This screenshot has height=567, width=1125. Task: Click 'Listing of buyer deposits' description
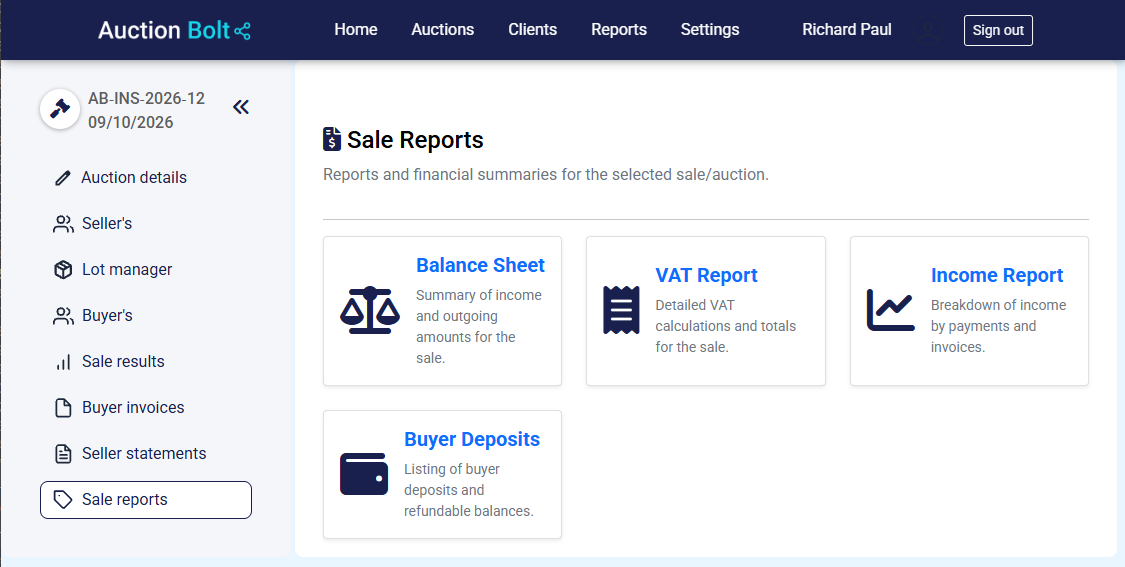point(469,490)
